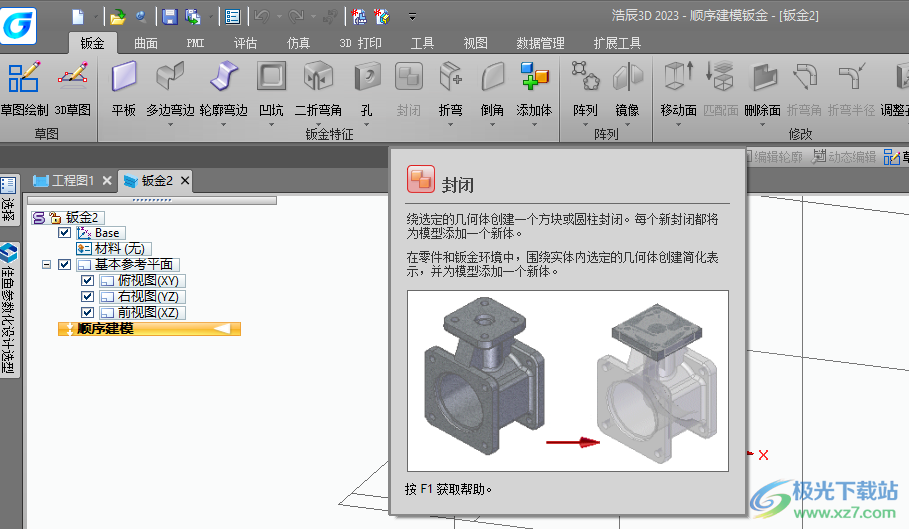
Task: Expand the 镜像 dropdown arrow
Action: (627, 124)
